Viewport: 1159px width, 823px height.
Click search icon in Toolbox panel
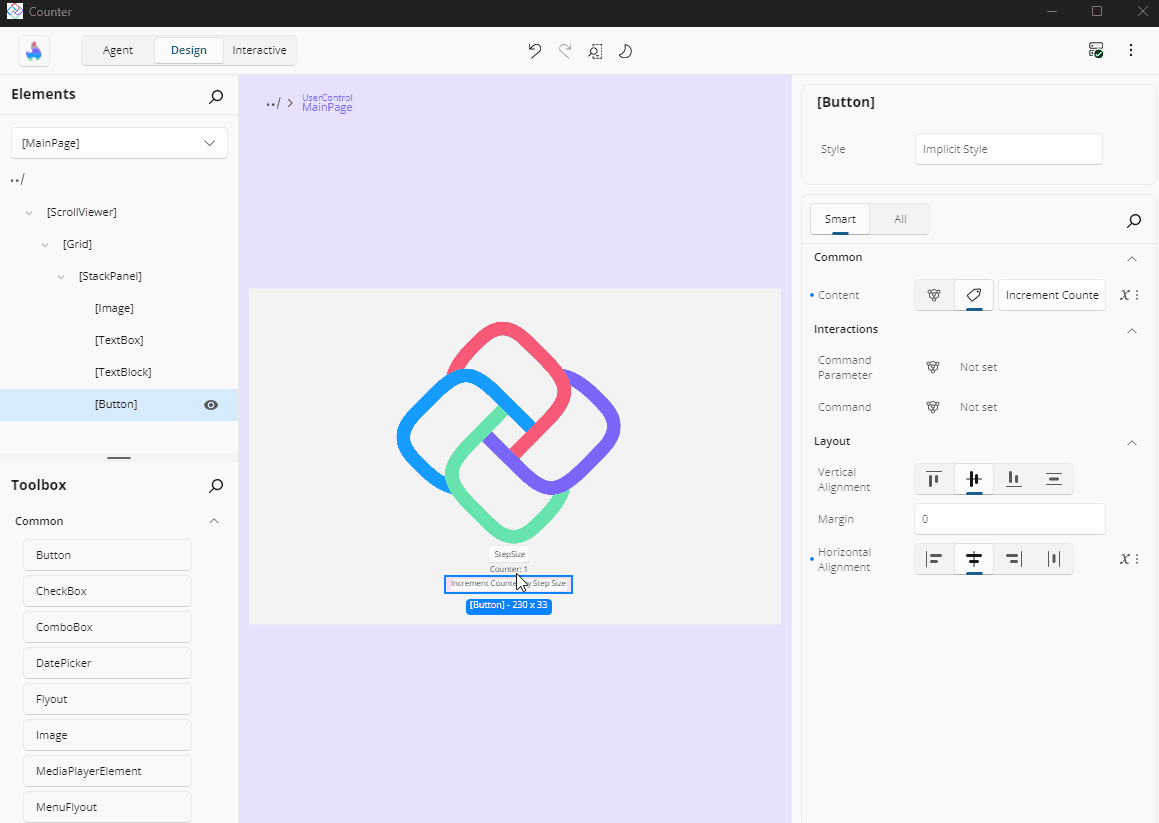pos(216,486)
